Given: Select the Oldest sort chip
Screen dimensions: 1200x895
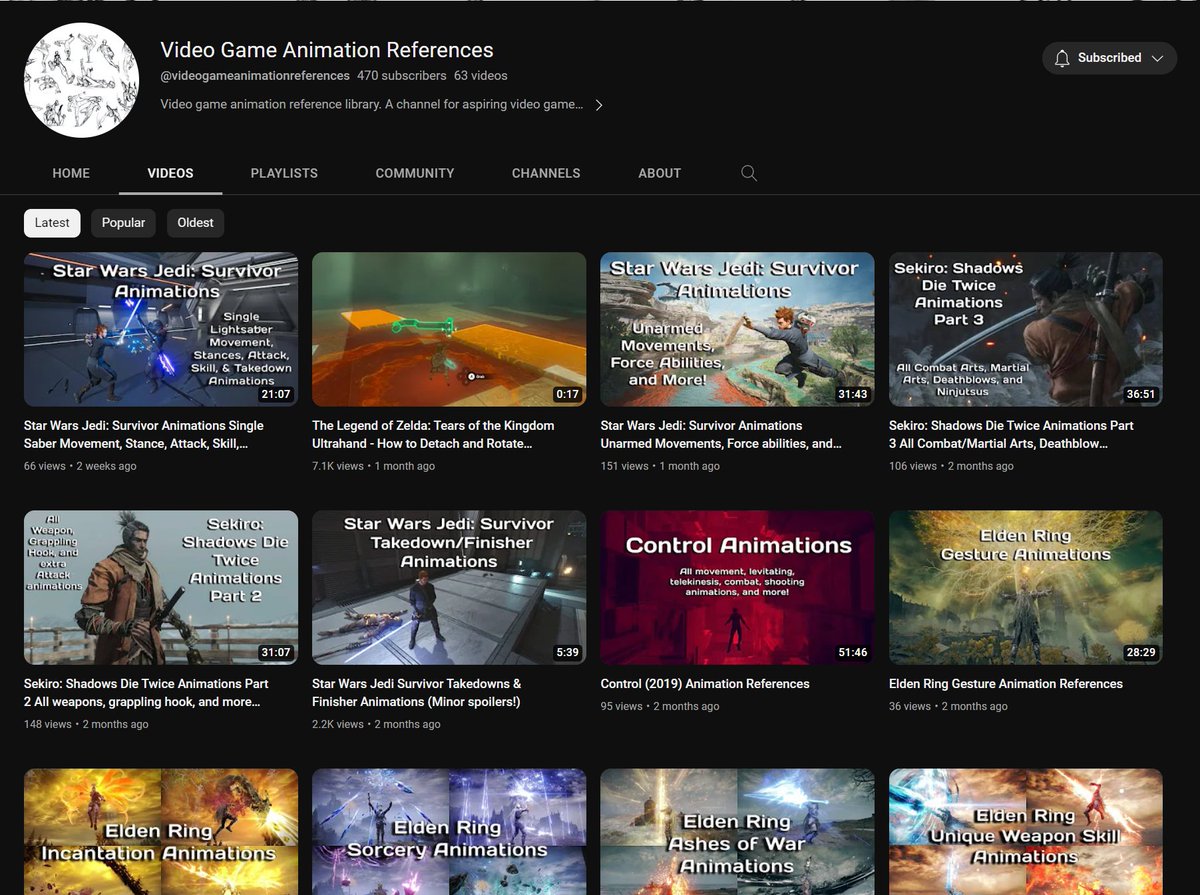Looking at the screenshot, I should [195, 223].
